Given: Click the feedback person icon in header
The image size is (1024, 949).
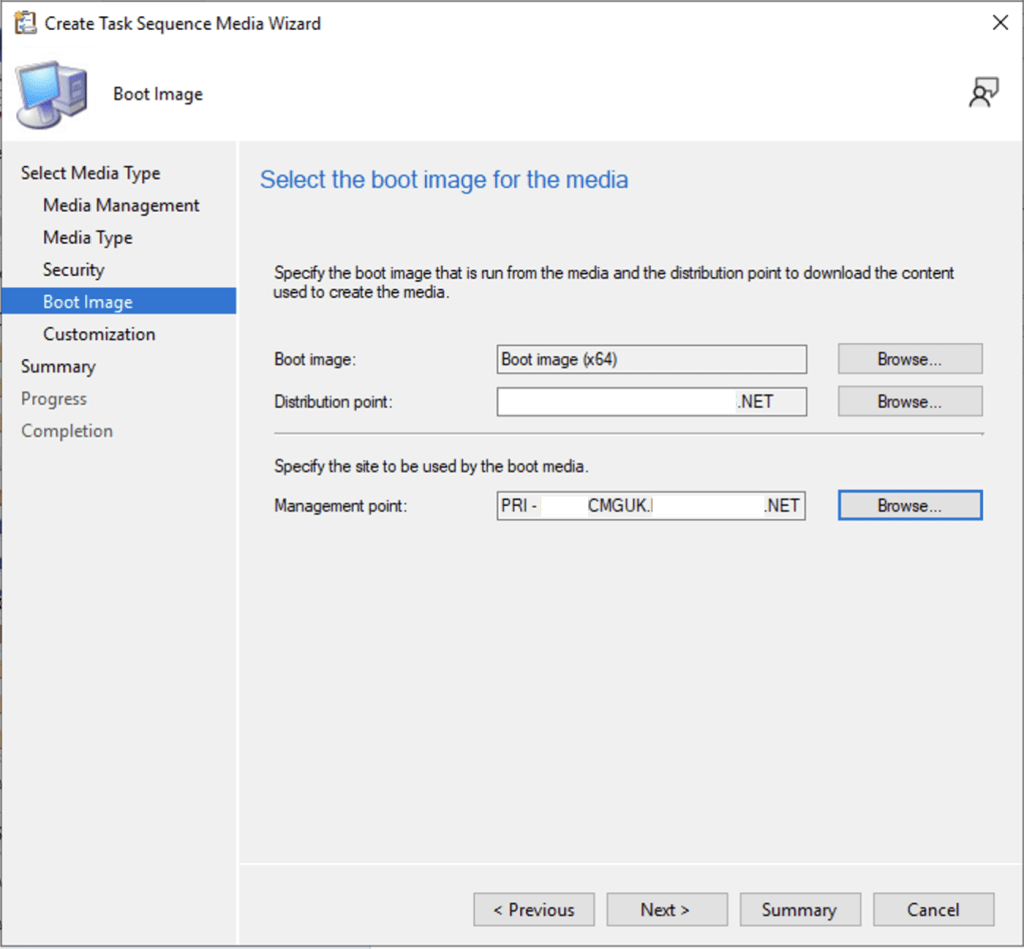Looking at the screenshot, I should pyautogui.click(x=983, y=93).
